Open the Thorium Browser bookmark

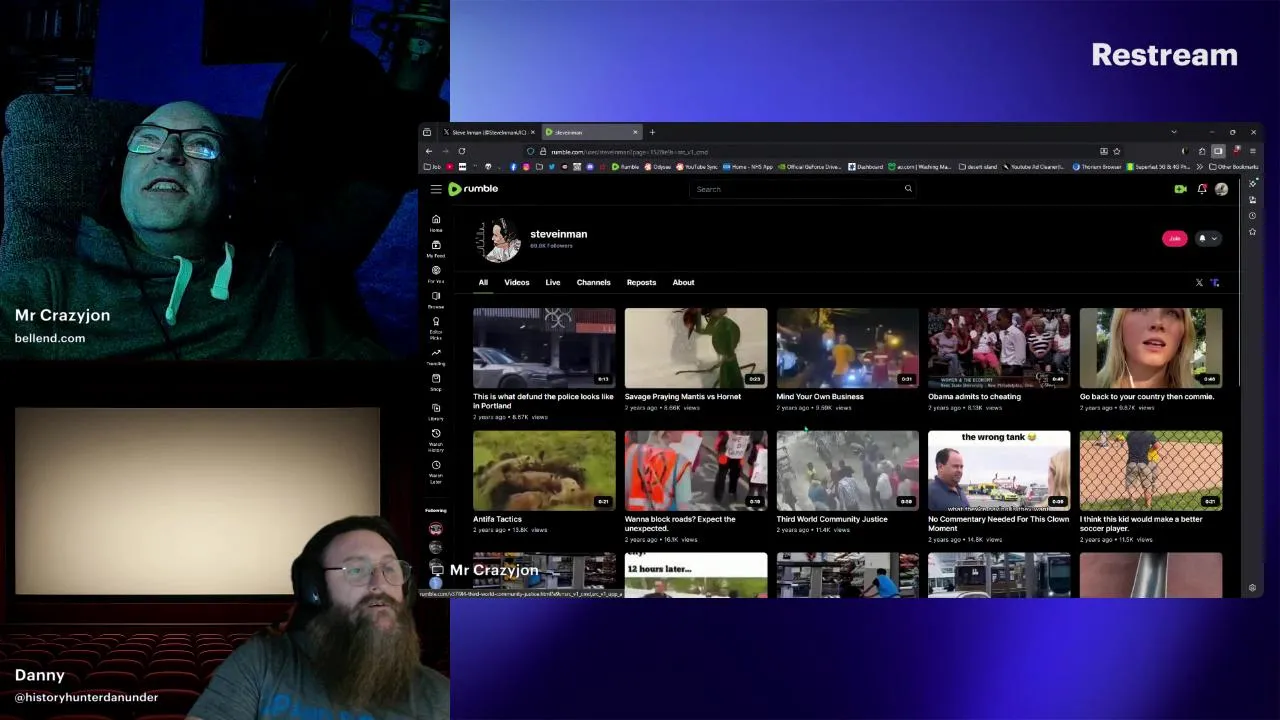click(x=1097, y=167)
